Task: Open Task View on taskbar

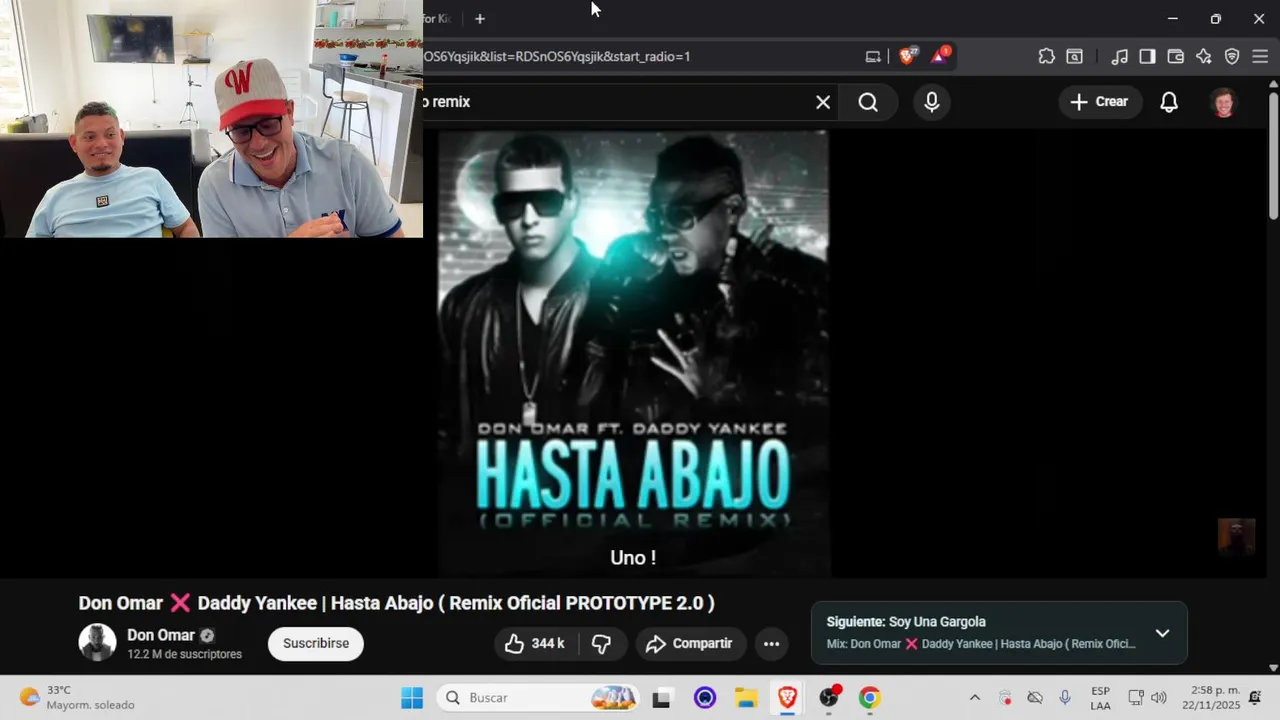Action: 662,698
